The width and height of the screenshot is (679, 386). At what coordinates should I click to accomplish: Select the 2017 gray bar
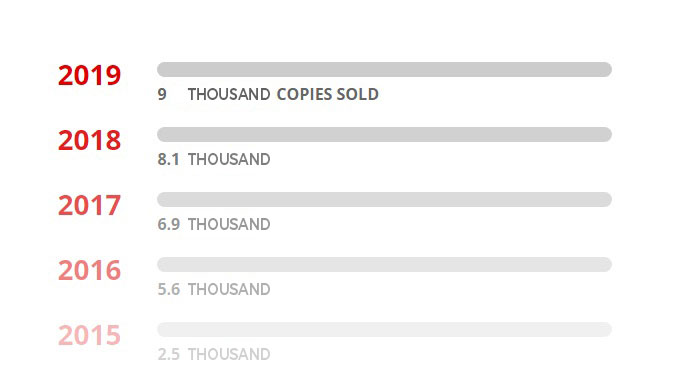pyautogui.click(x=384, y=199)
